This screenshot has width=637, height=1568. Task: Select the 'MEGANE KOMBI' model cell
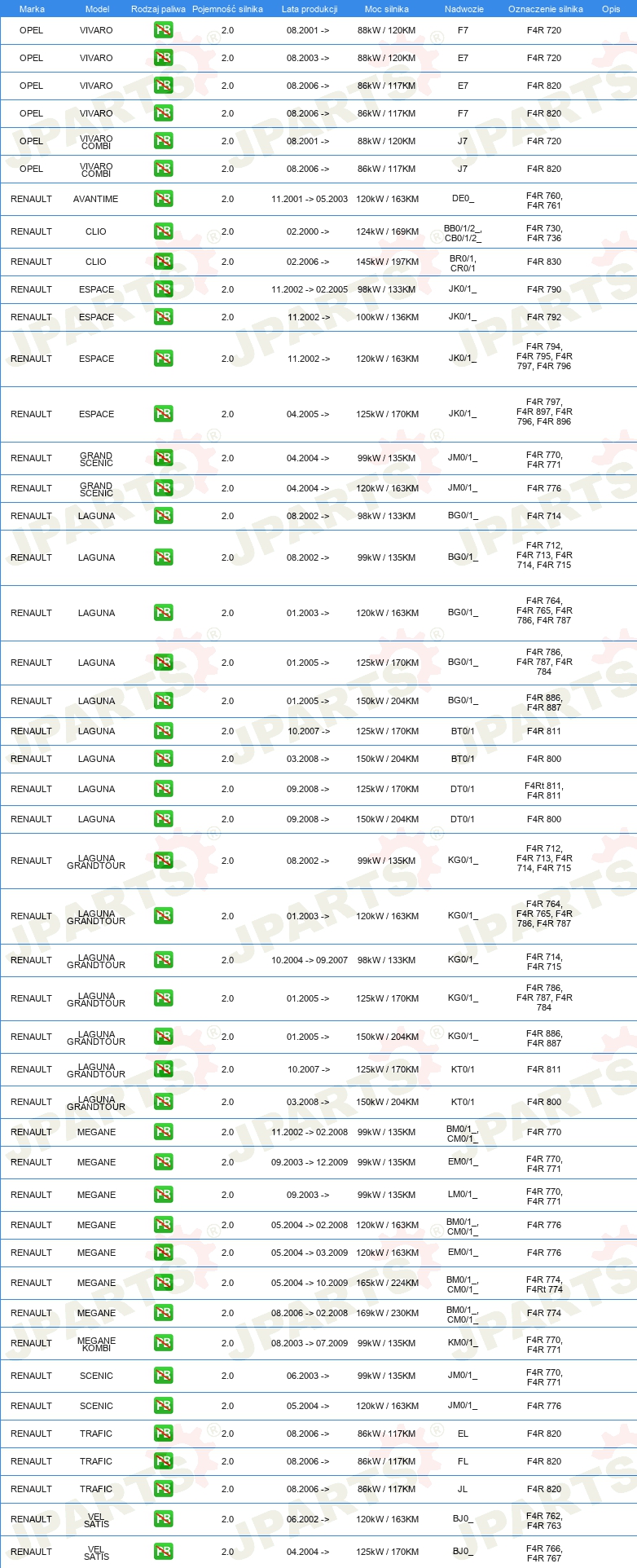96,1344
